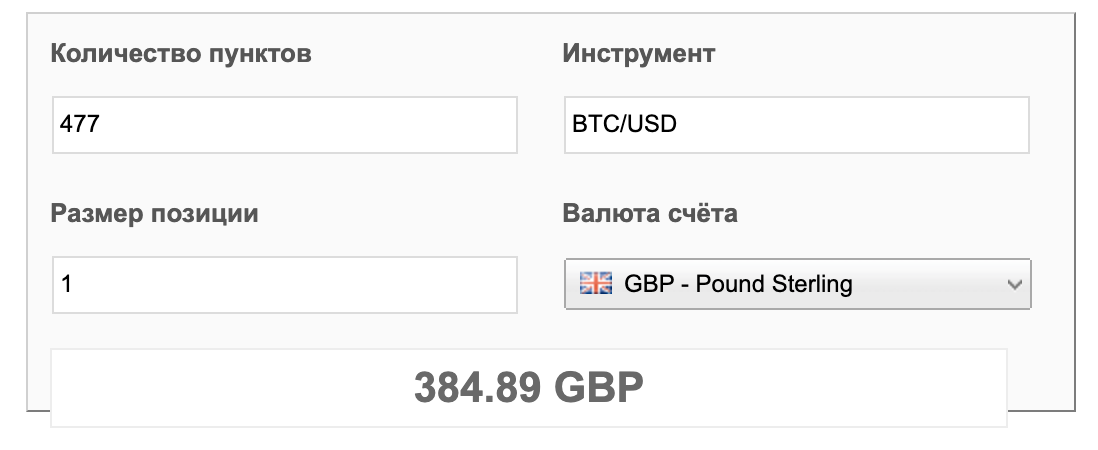Click the Инструмент label

point(639,53)
